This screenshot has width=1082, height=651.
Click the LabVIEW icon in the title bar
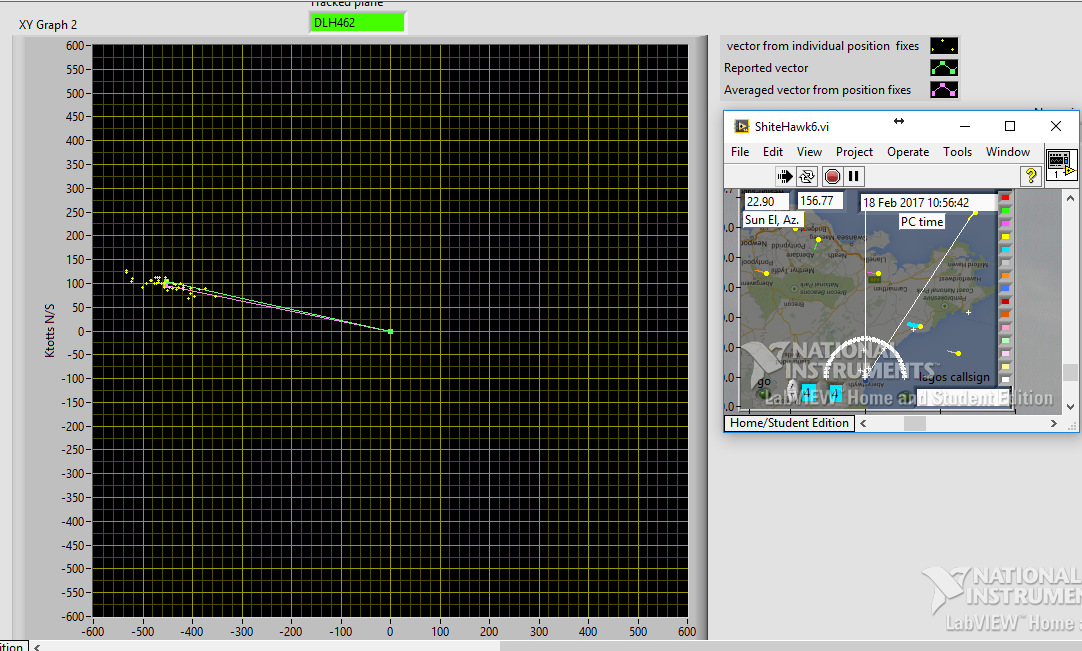coord(741,126)
